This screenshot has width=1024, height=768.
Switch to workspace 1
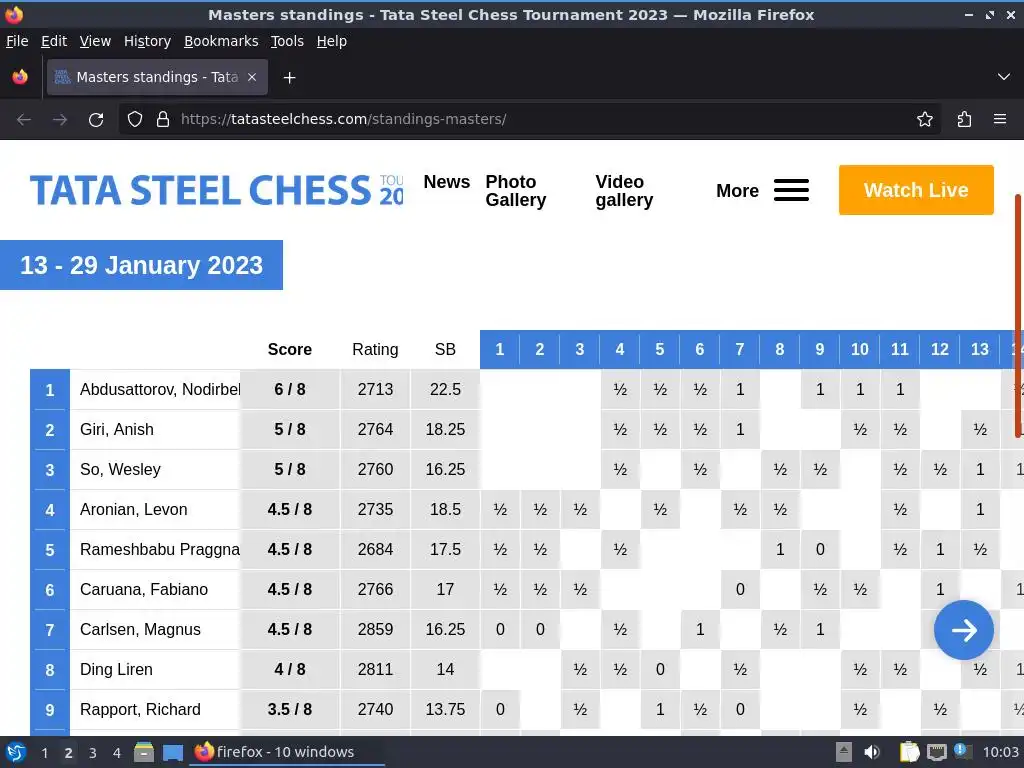tap(44, 753)
